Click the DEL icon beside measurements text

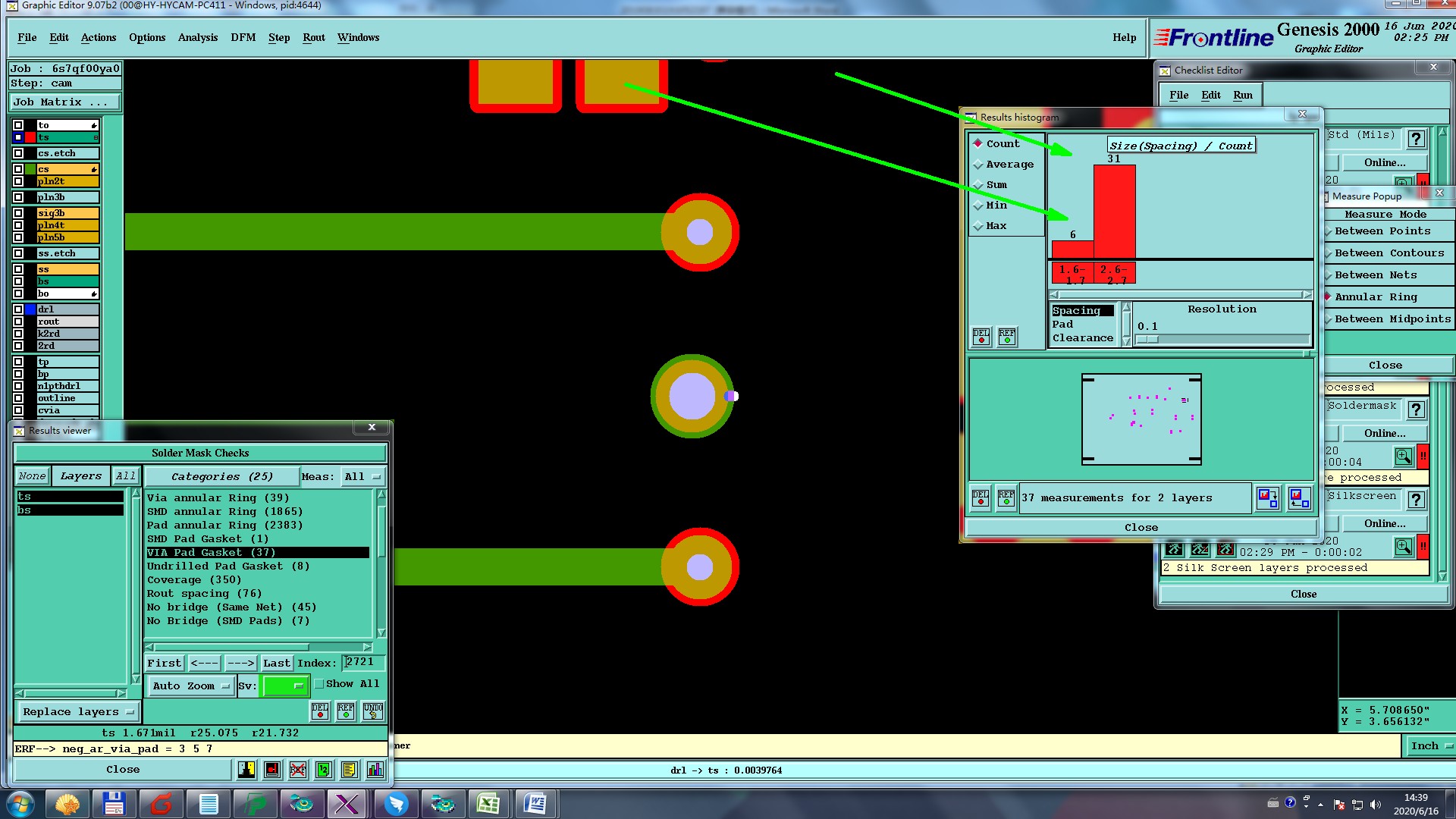point(980,498)
